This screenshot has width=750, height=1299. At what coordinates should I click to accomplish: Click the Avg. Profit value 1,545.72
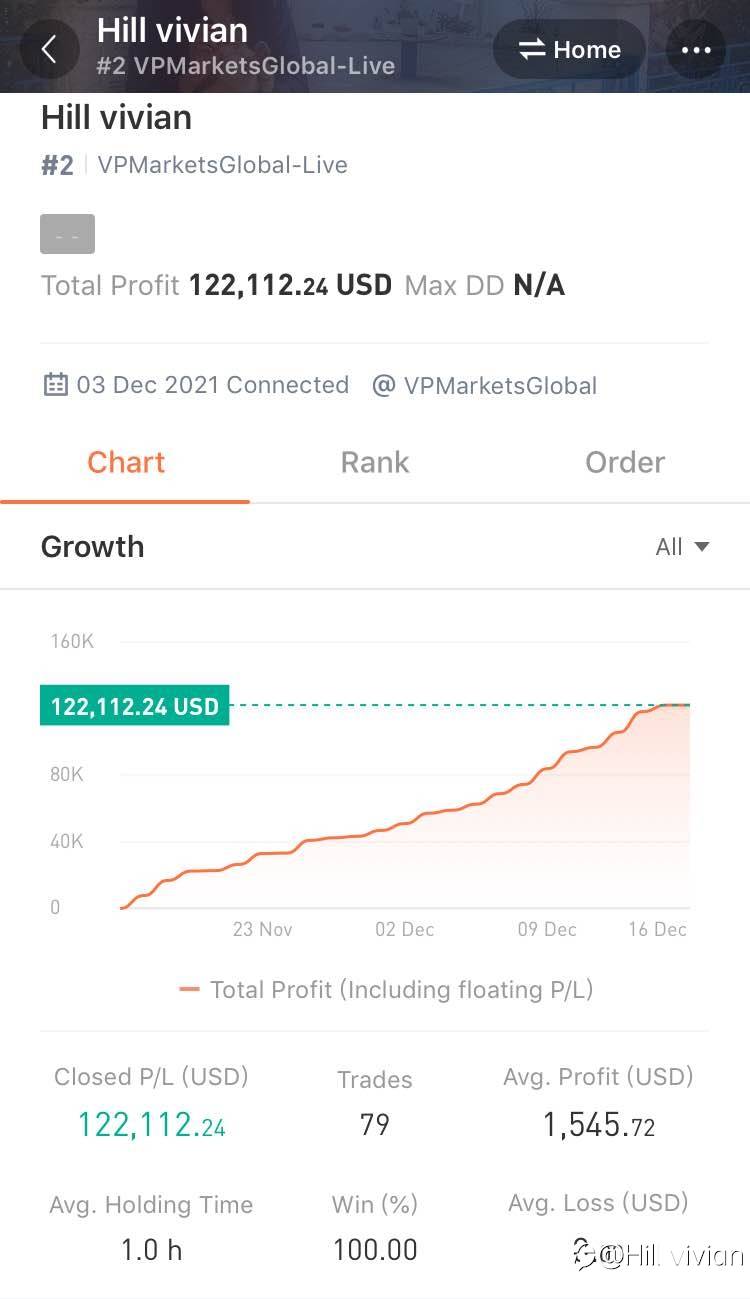[x=599, y=1126]
